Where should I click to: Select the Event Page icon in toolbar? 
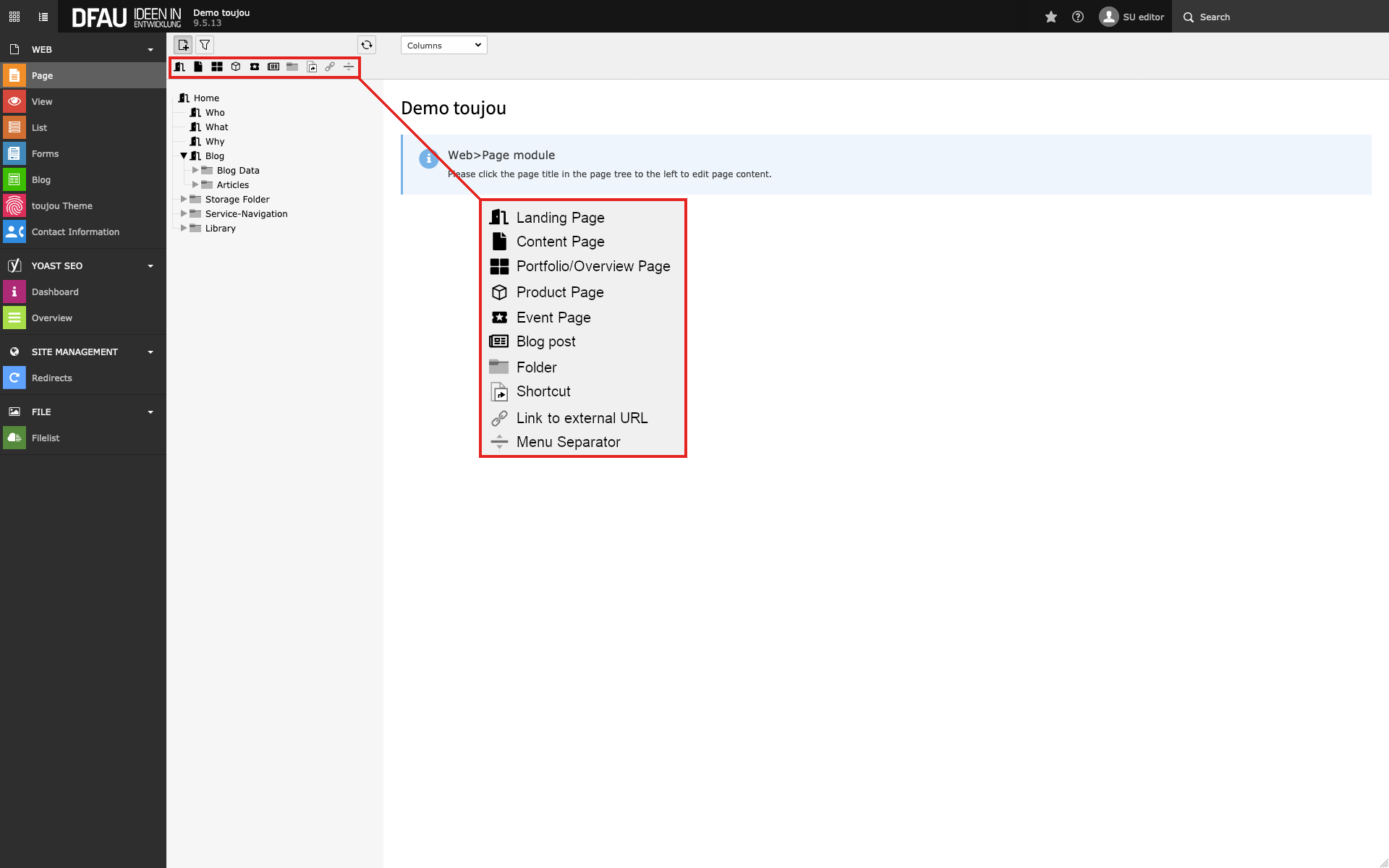click(255, 67)
